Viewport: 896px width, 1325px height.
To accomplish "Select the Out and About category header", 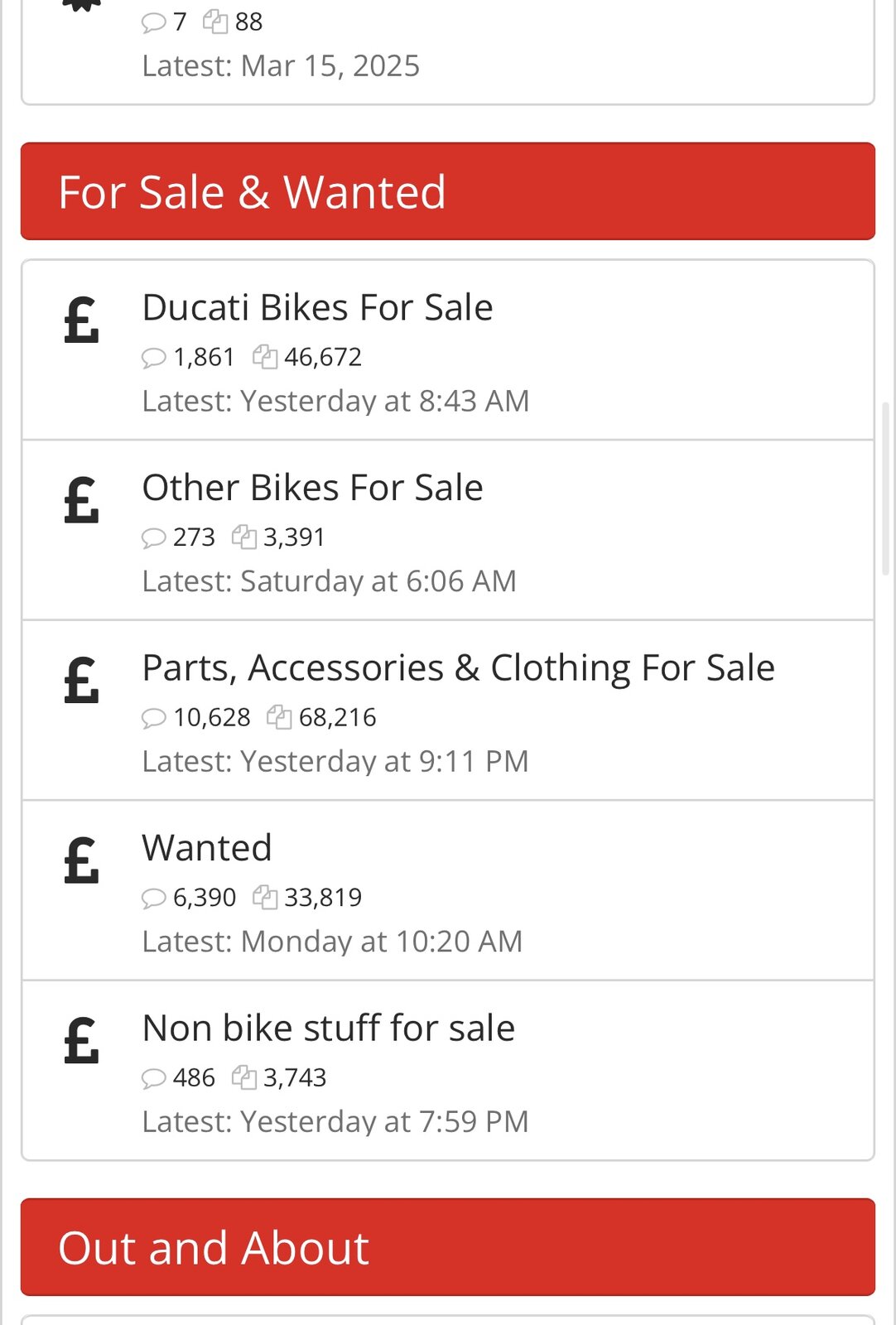I will tap(214, 1248).
